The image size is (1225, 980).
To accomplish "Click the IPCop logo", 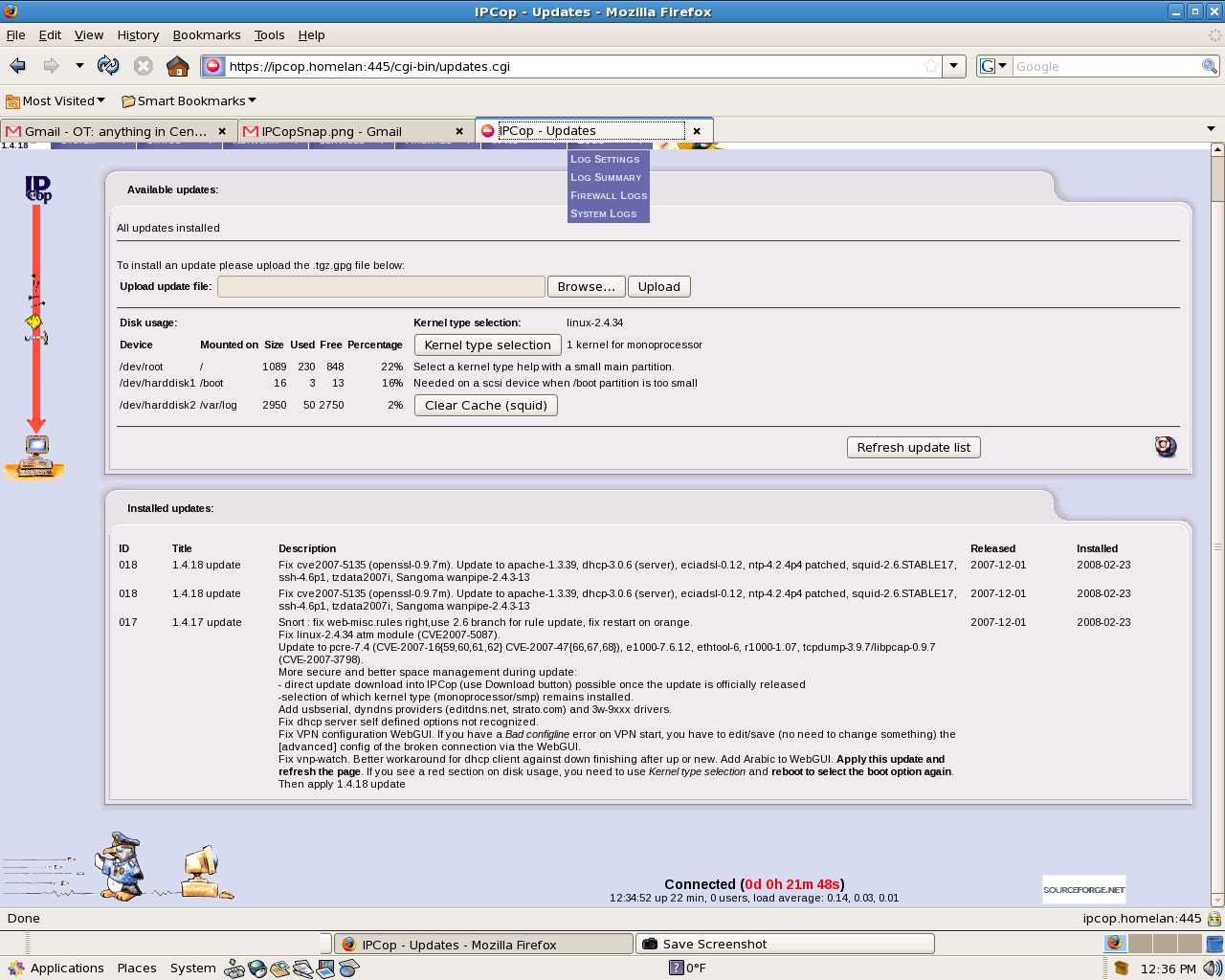I will click(x=38, y=189).
